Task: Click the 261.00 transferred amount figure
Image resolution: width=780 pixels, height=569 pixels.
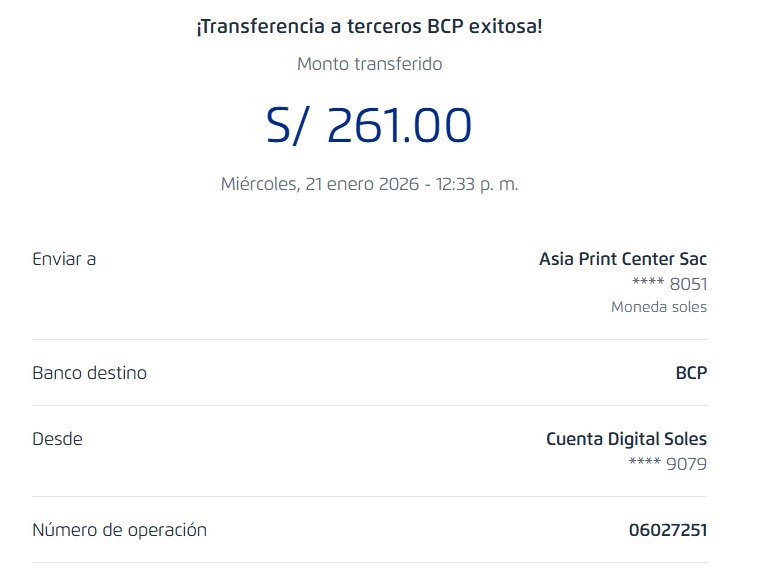Action: tap(399, 126)
